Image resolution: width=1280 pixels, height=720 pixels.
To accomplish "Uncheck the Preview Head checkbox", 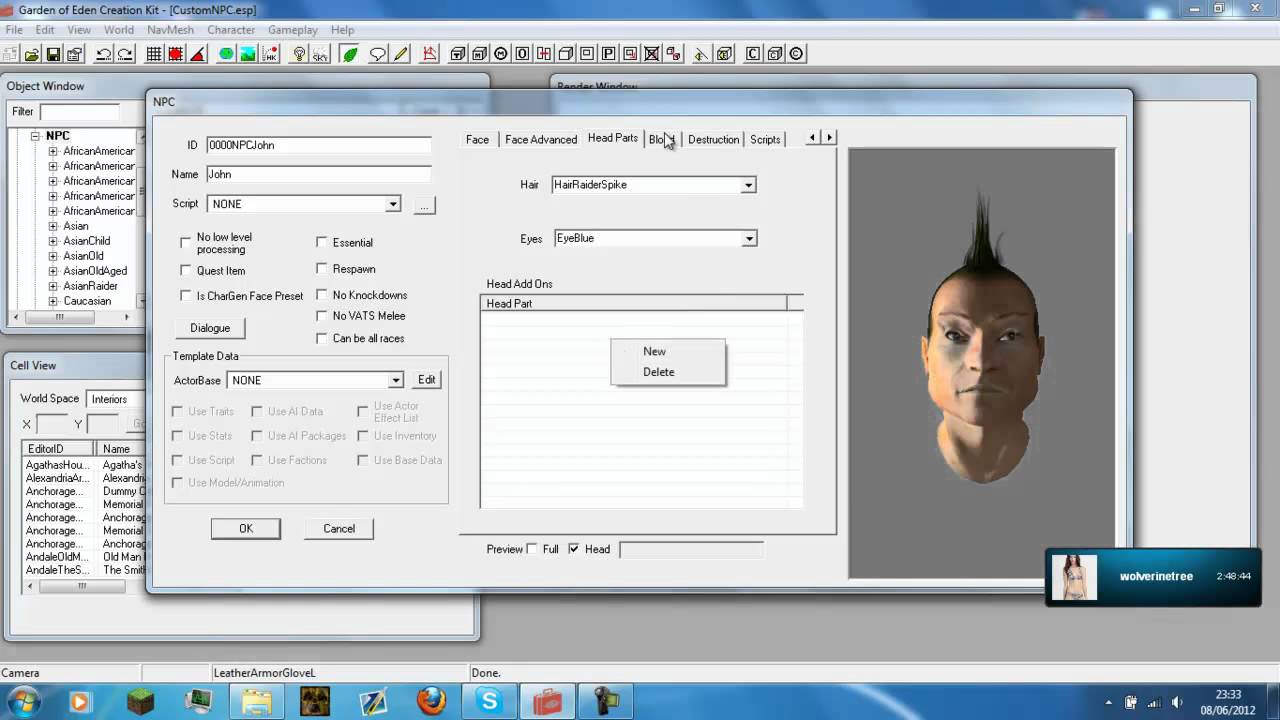I will (x=573, y=548).
